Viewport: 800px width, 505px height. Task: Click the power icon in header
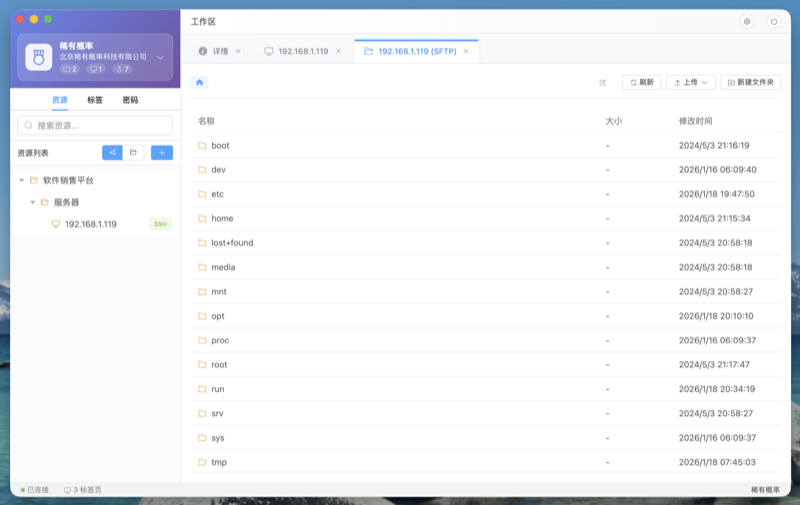click(x=774, y=21)
